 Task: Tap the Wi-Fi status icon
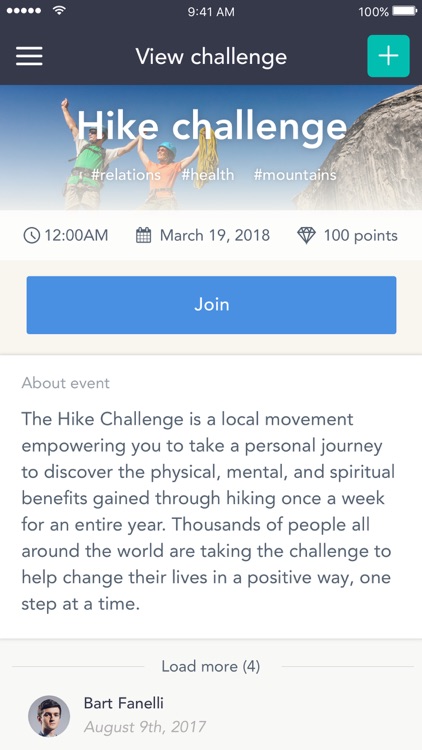59,11
